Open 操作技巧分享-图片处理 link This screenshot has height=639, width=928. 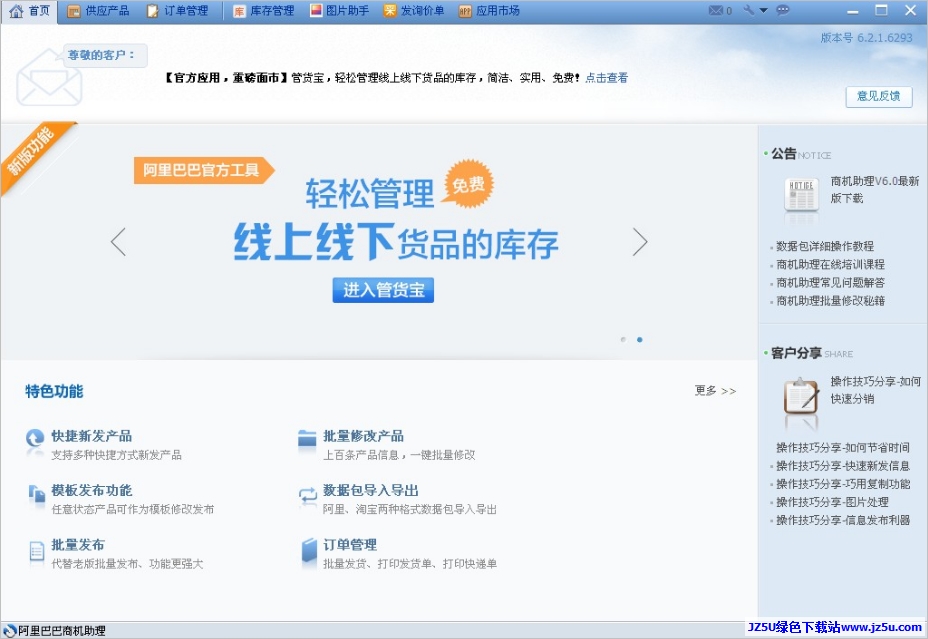[x=832, y=502]
